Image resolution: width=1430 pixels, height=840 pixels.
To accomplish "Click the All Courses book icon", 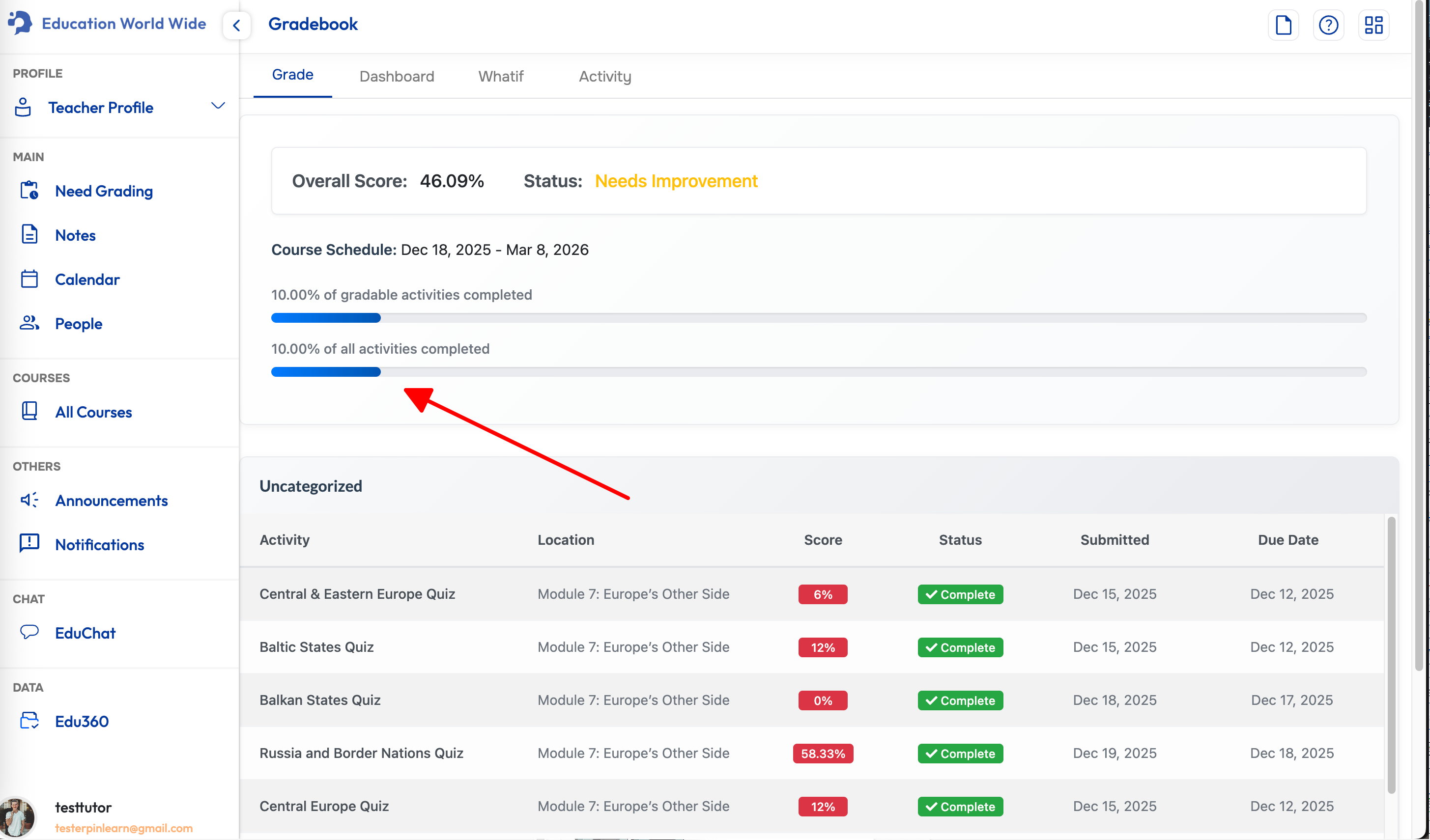I will (29, 411).
